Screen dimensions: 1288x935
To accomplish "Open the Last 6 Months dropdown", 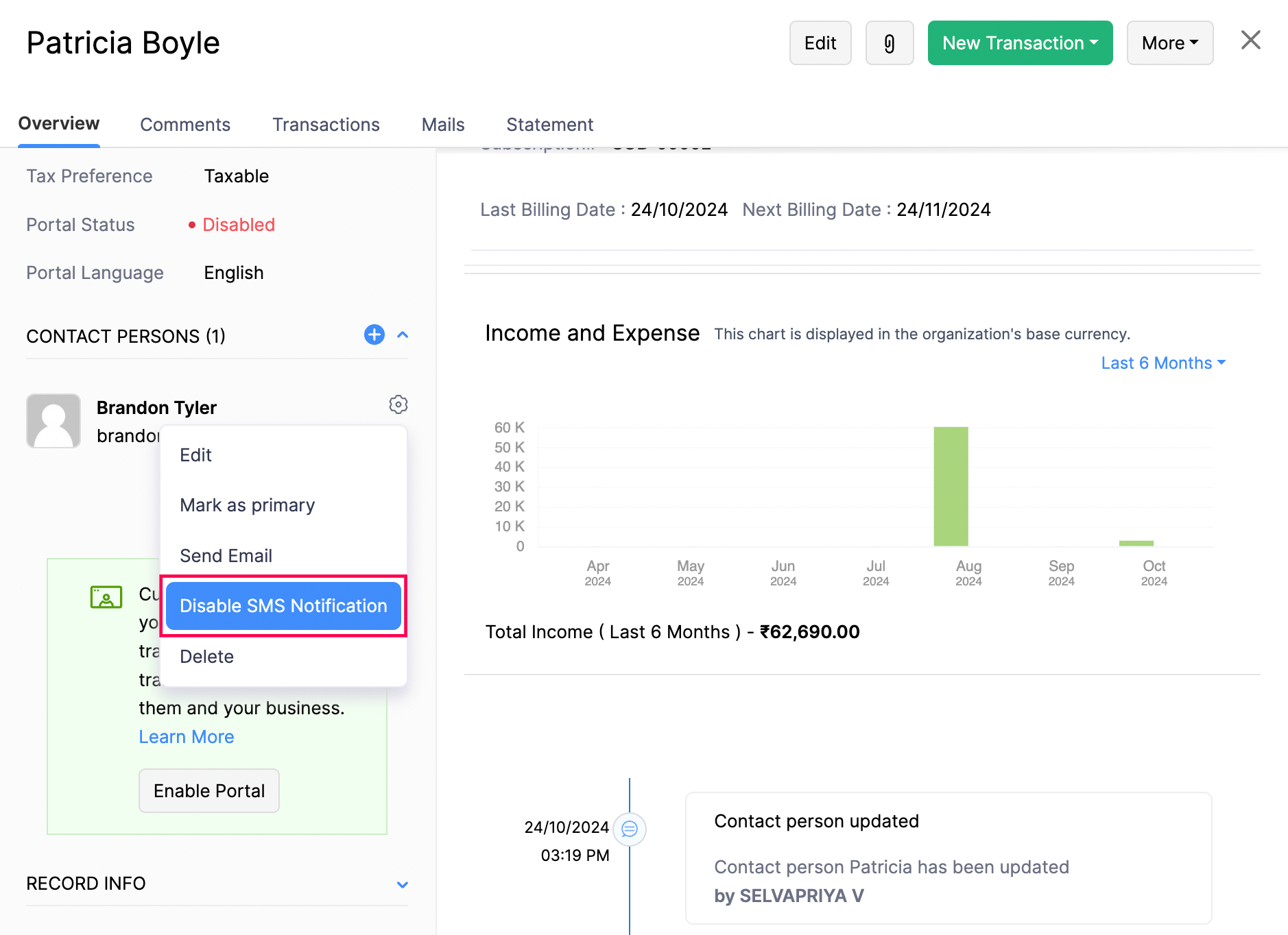I will click(x=1162, y=363).
